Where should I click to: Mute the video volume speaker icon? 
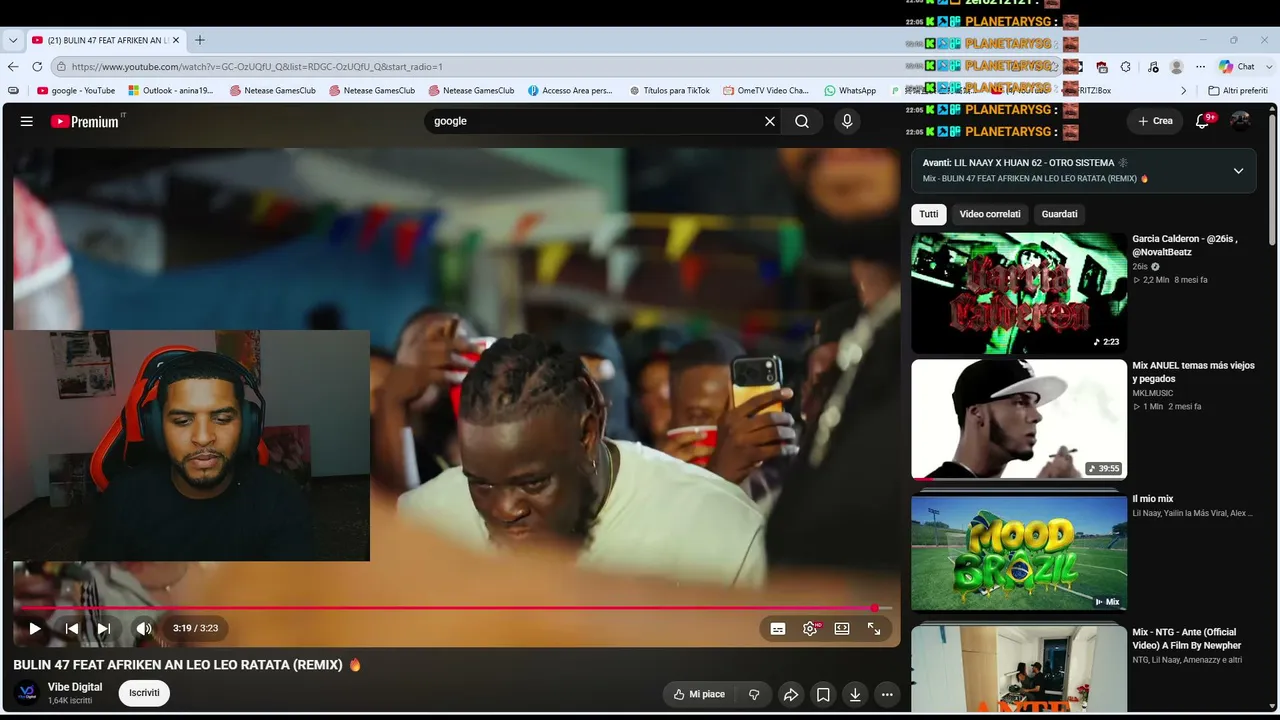pyautogui.click(x=144, y=629)
